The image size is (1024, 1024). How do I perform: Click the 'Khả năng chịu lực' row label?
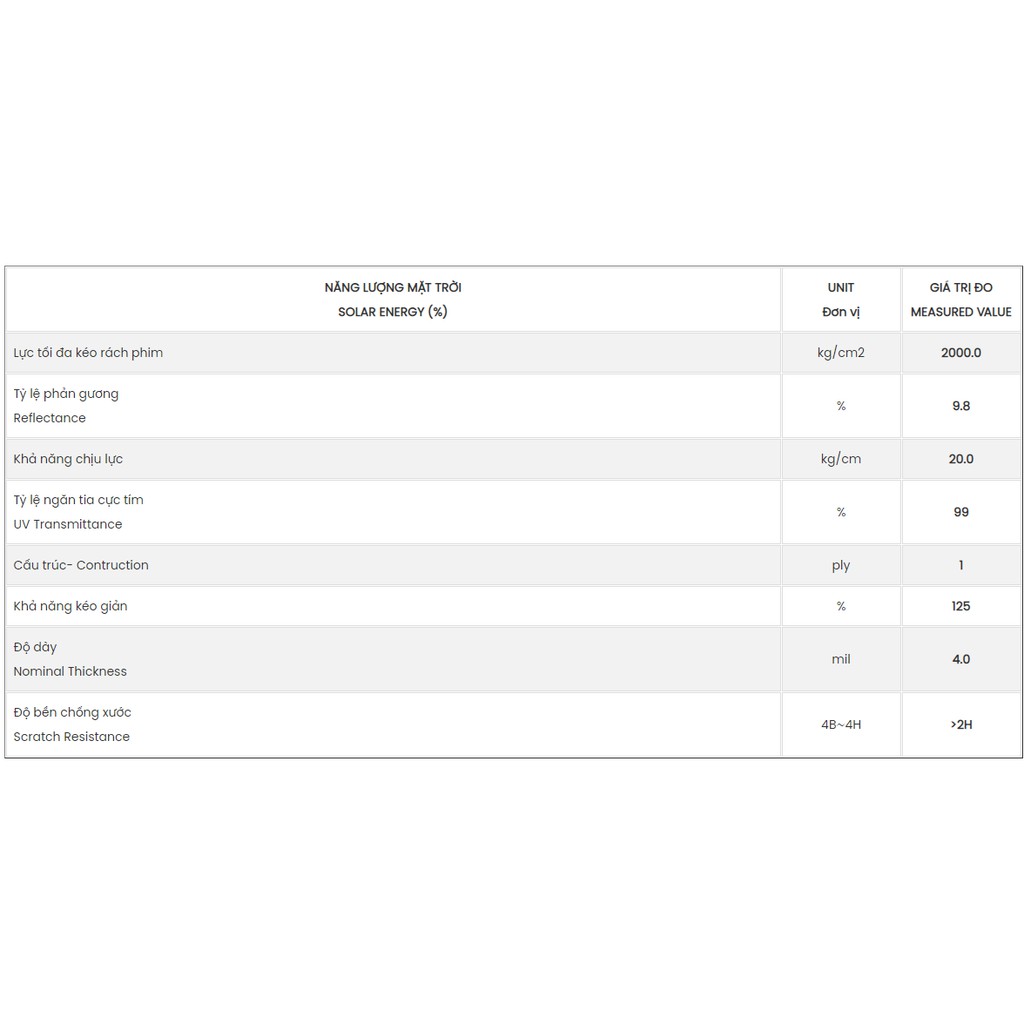pos(68,459)
